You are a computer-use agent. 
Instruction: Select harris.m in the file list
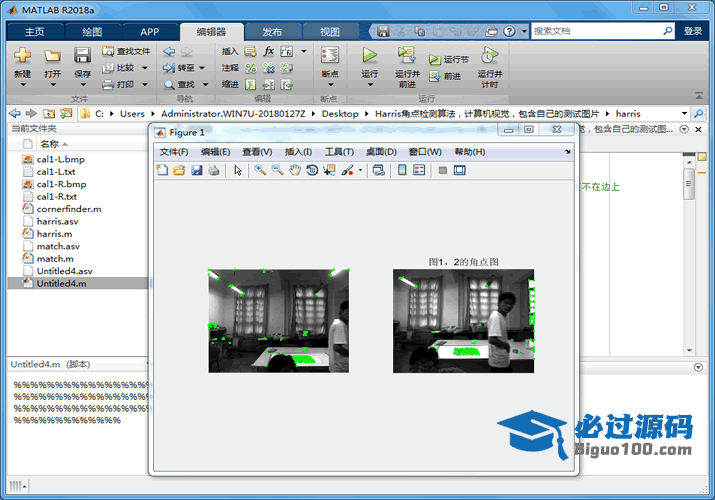pyautogui.click(x=54, y=233)
